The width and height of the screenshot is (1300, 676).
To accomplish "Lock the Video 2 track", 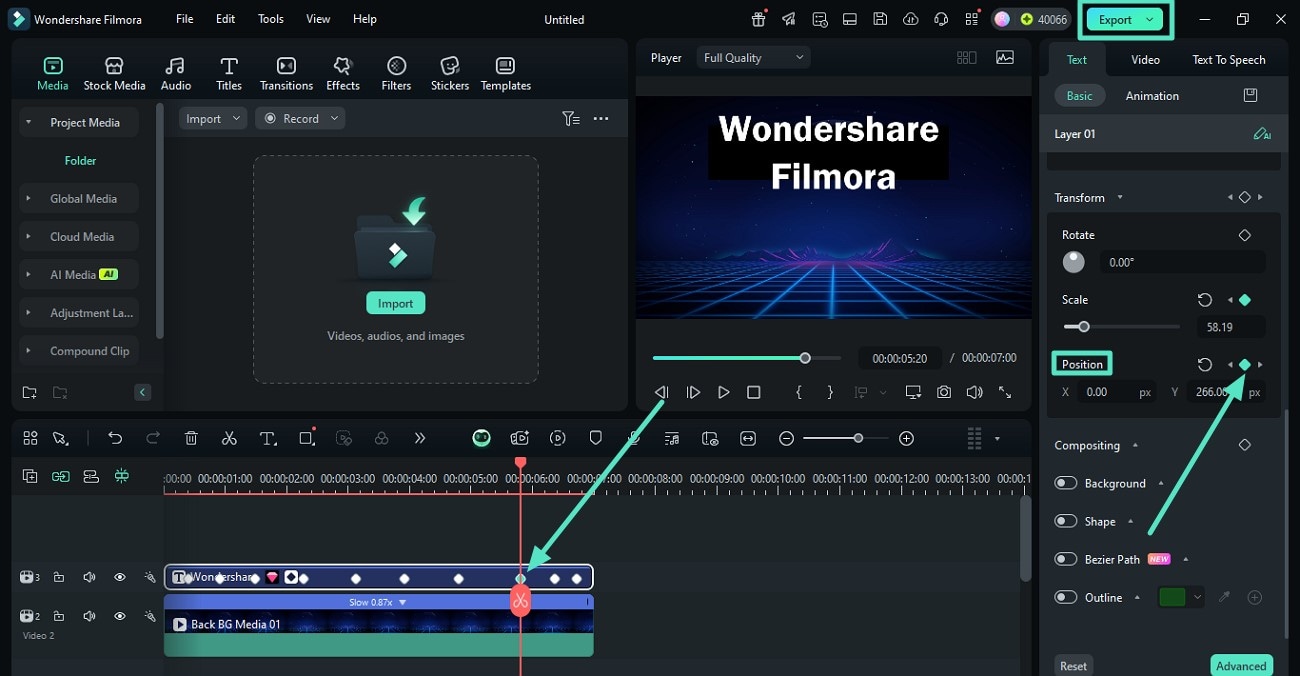I will (59, 616).
